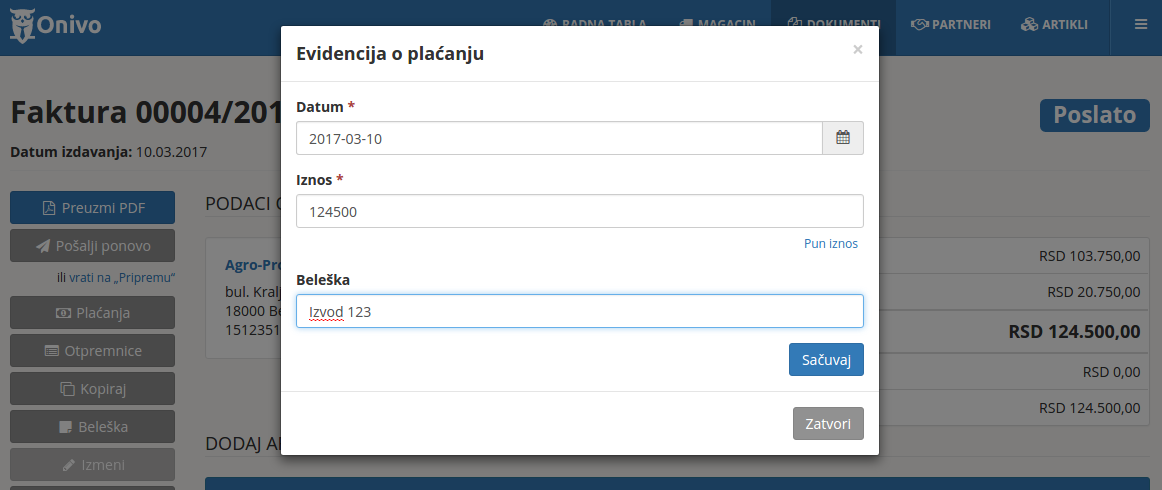Open the Artikli menu item

[1054, 25]
